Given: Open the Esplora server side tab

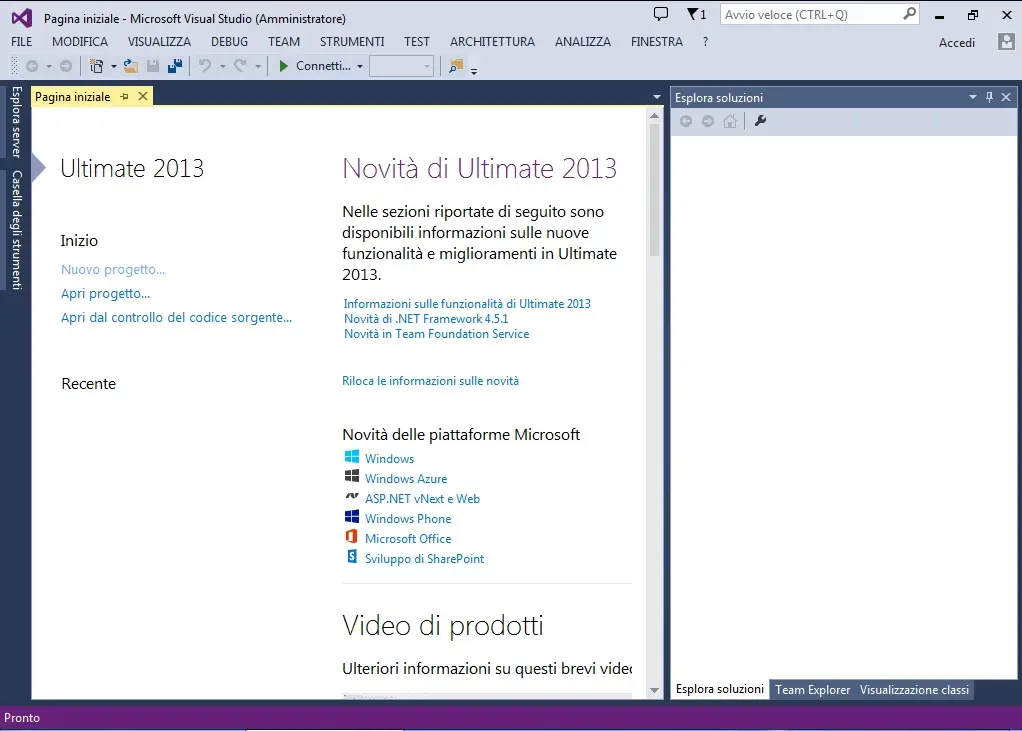Looking at the screenshot, I should click(16, 122).
